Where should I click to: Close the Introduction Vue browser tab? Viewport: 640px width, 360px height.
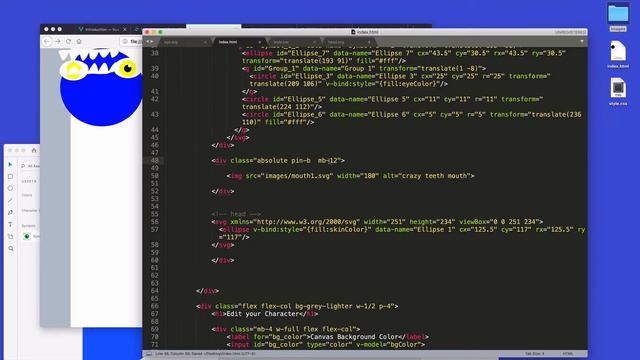point(125,29)
